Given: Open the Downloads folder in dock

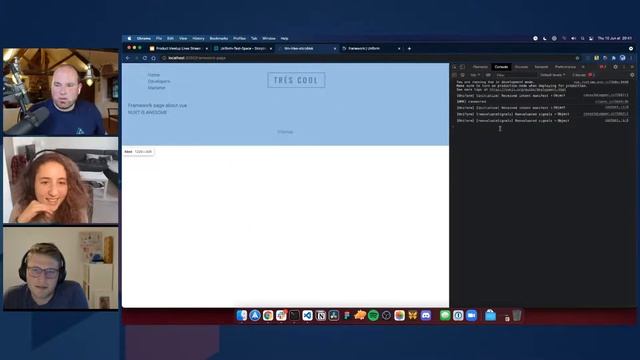Looking at the screenshot, I should tap(490, 315).
